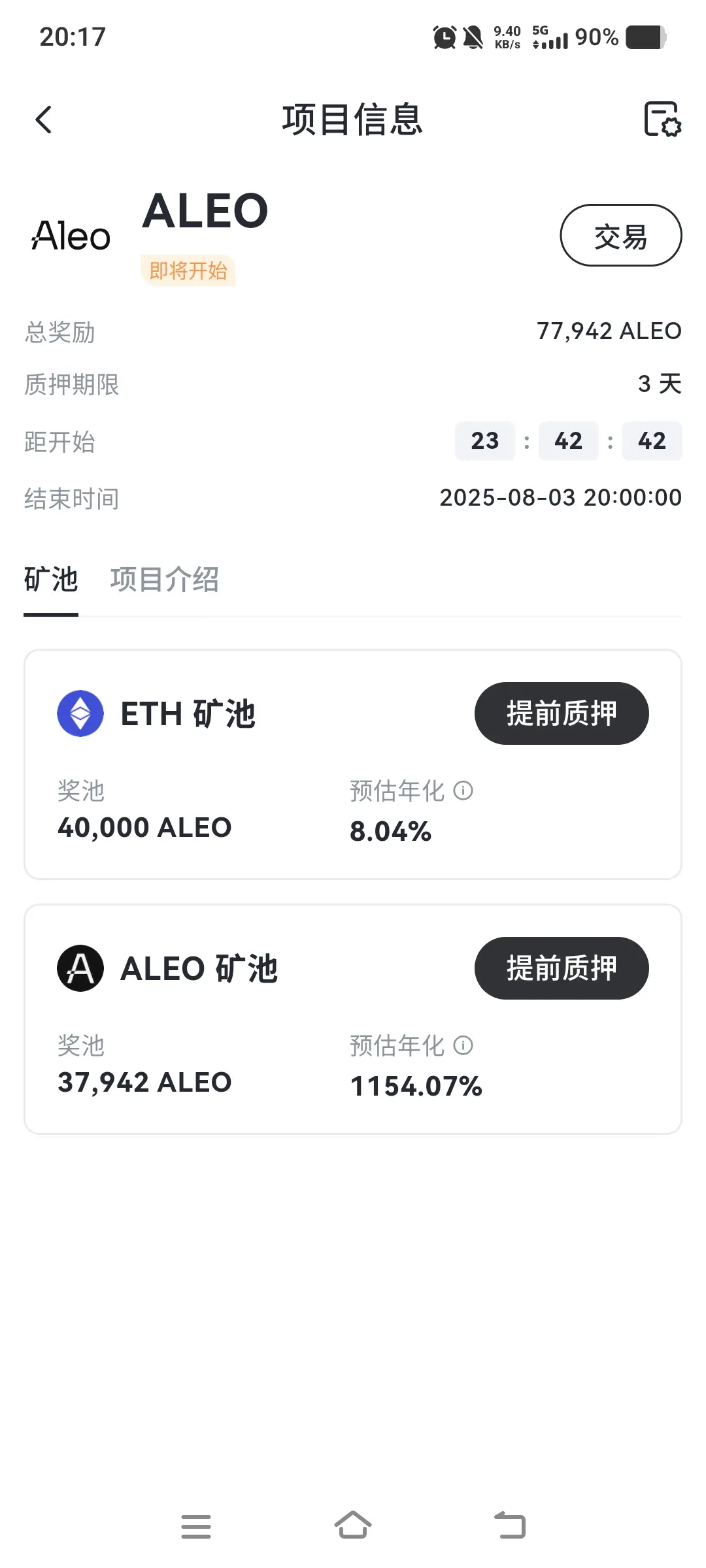Tap the 即将开始 status badge
The height and width of the screenshot is (1568, 706).
[x=188, y=270]
